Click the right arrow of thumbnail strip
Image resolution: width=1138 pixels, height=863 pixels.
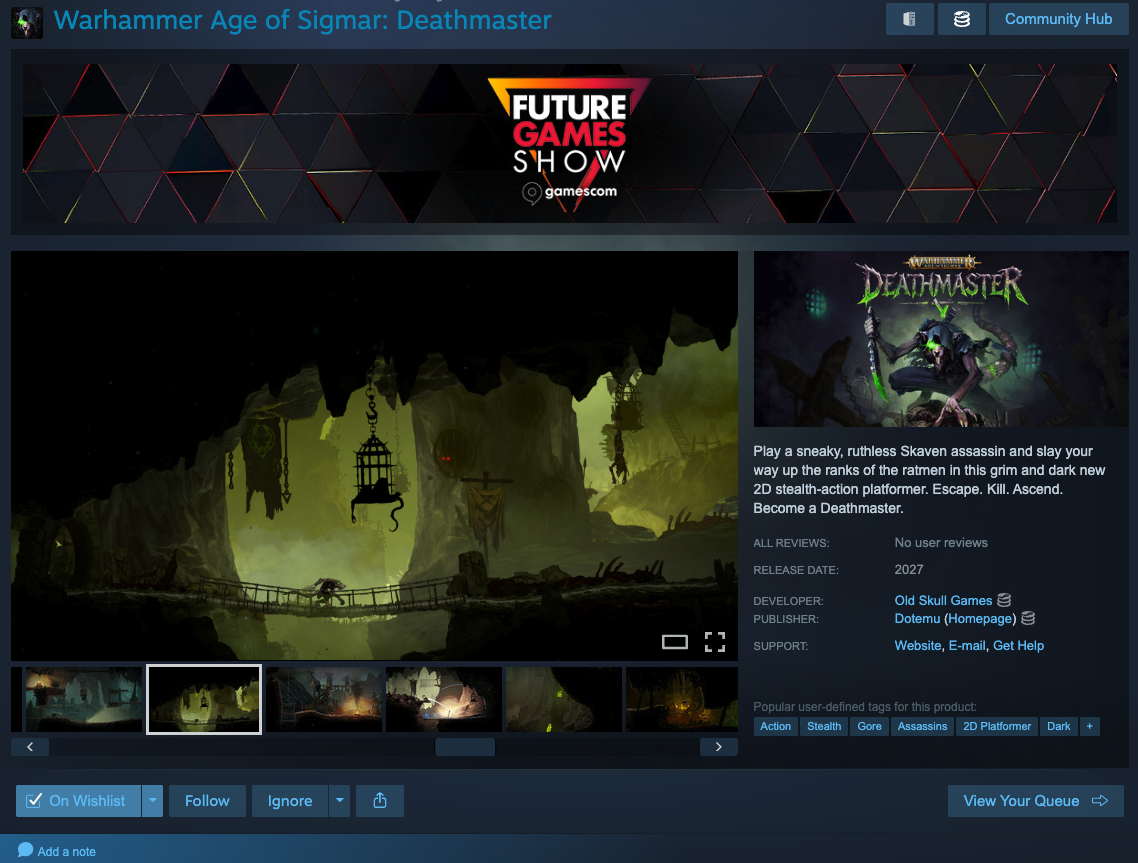pos(719,747)
